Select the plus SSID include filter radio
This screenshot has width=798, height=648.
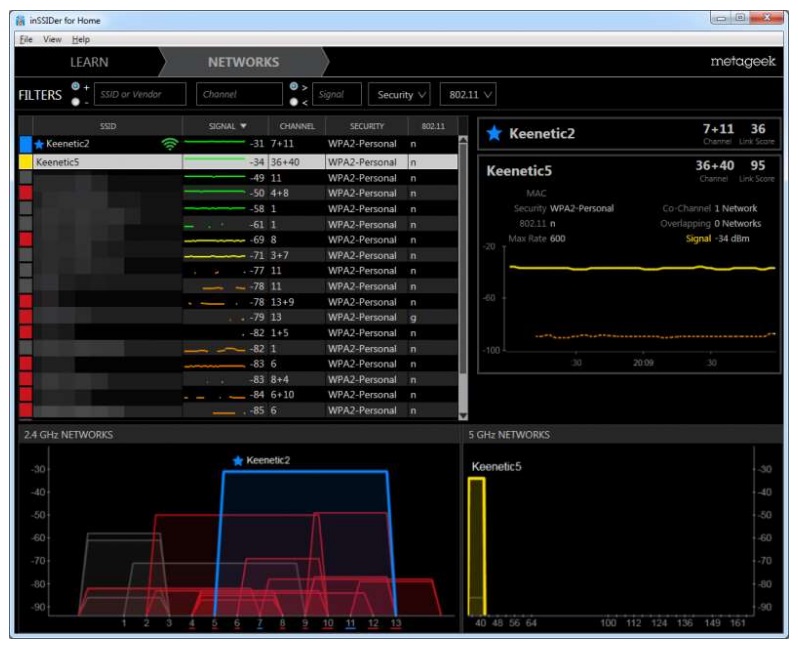(x=75, y=87)
